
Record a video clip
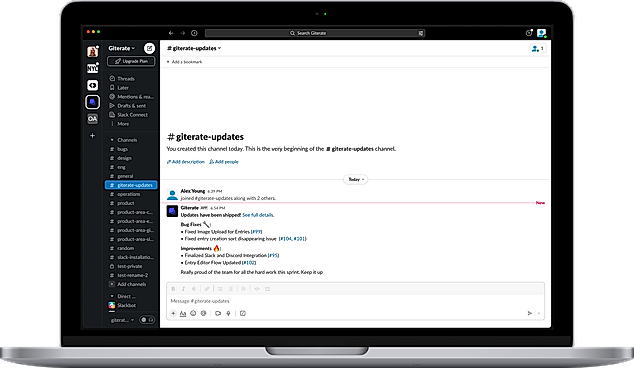tap(218, 313)
